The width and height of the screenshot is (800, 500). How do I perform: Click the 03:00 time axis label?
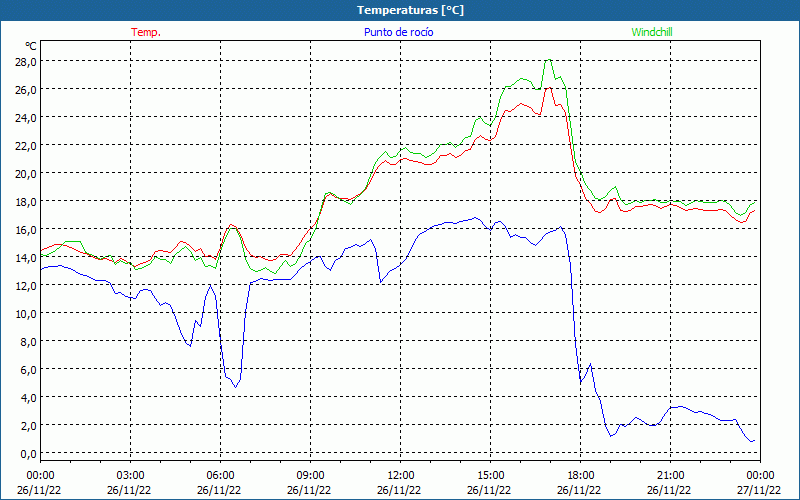[x=131, y=476]
